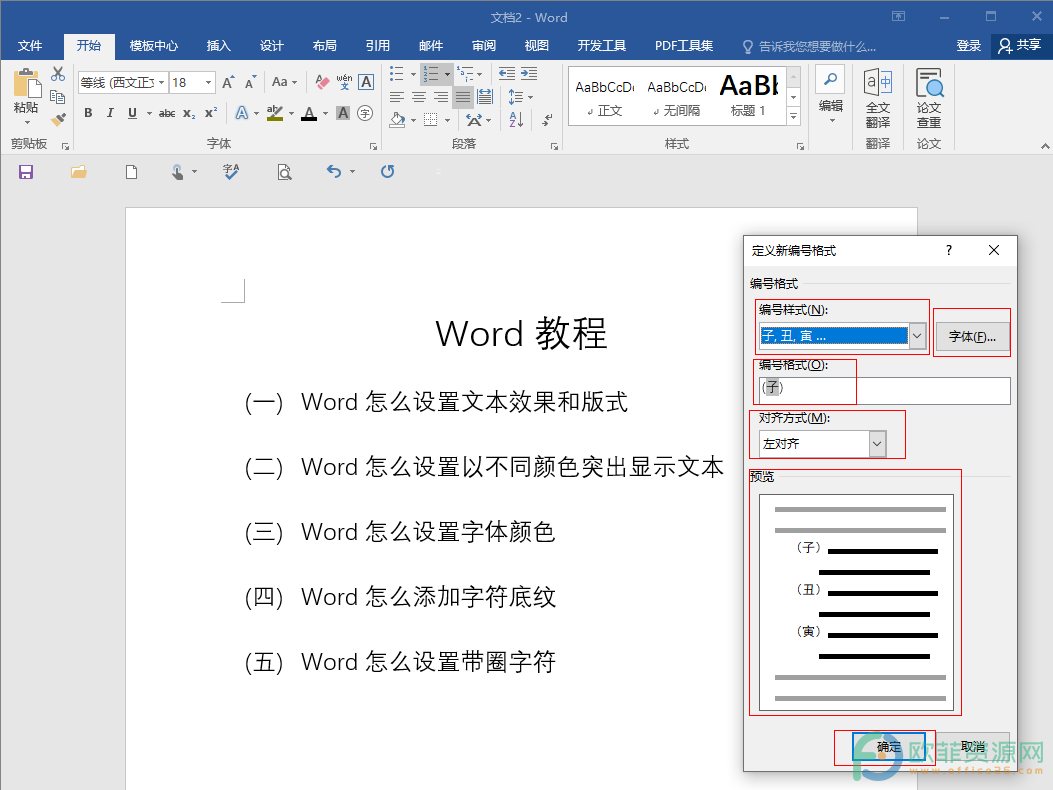Open the 编辑 (Editing) menu
1053x790 pixels.
(x=831, y=95)
